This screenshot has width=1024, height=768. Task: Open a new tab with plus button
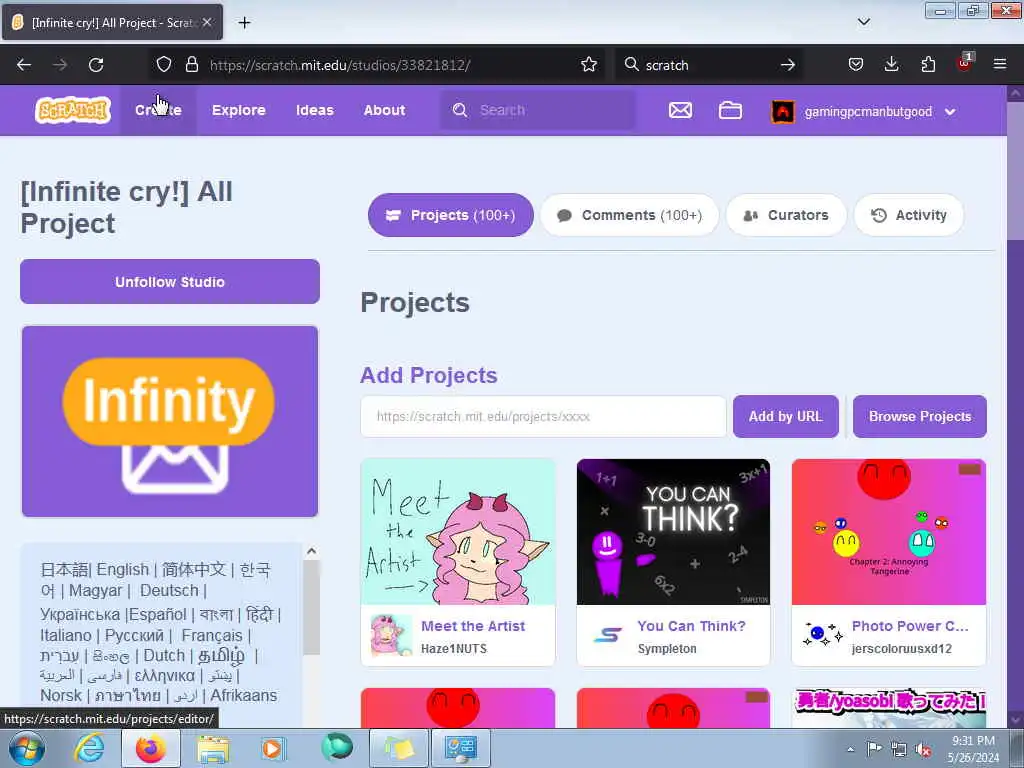coord(244,23)
